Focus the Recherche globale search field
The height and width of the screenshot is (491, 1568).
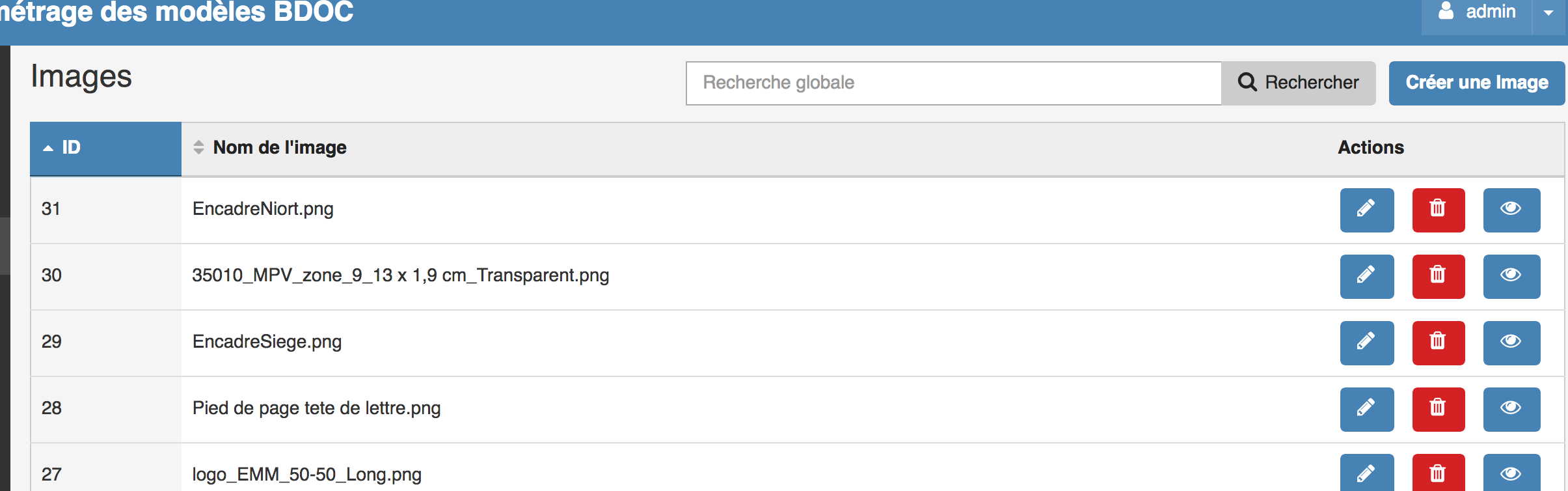(x=954, y=83)
